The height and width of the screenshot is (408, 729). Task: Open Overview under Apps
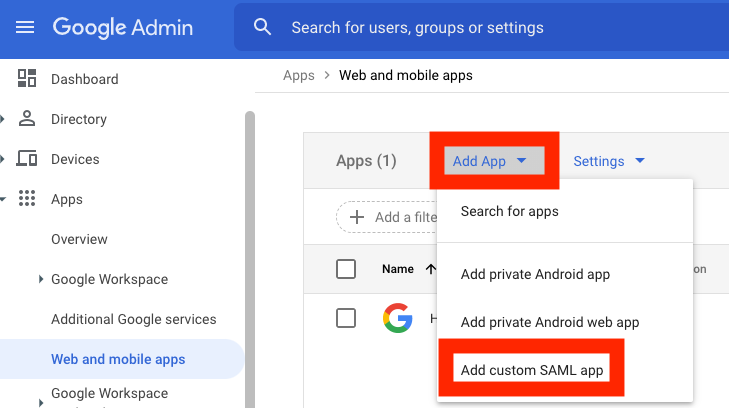coord(80,239)
